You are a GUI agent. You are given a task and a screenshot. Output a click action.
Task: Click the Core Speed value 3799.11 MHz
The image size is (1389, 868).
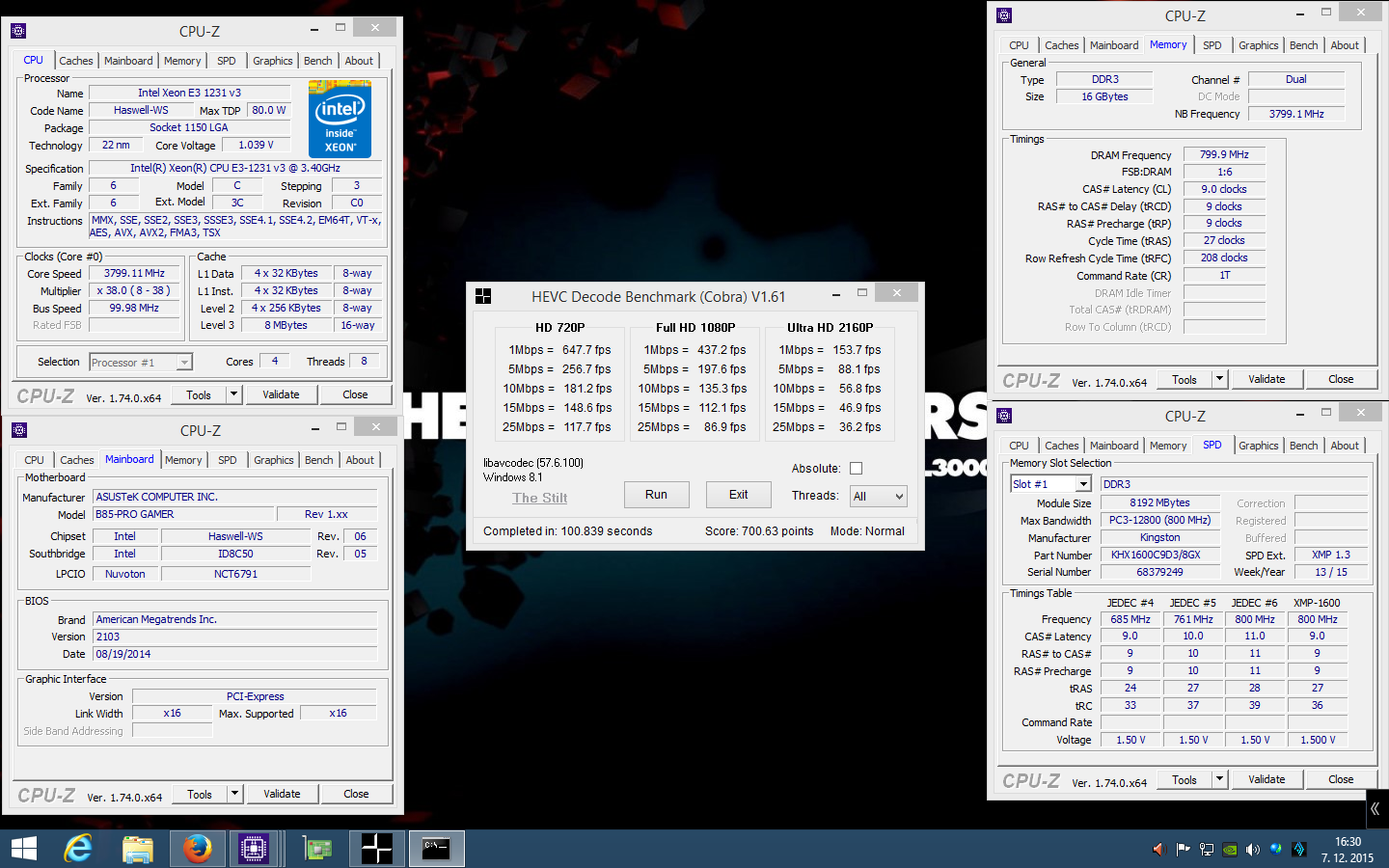click(134, 274)
